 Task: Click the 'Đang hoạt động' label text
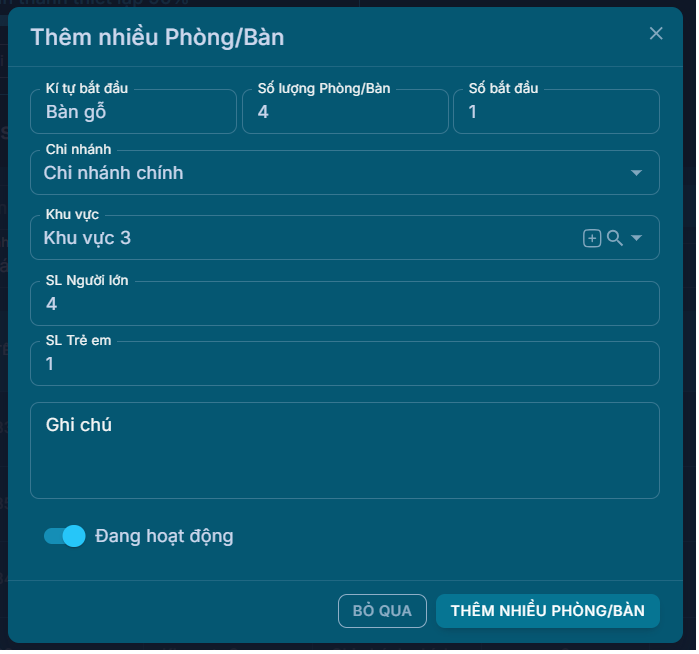pyautogui.click(x=164, y=536)
